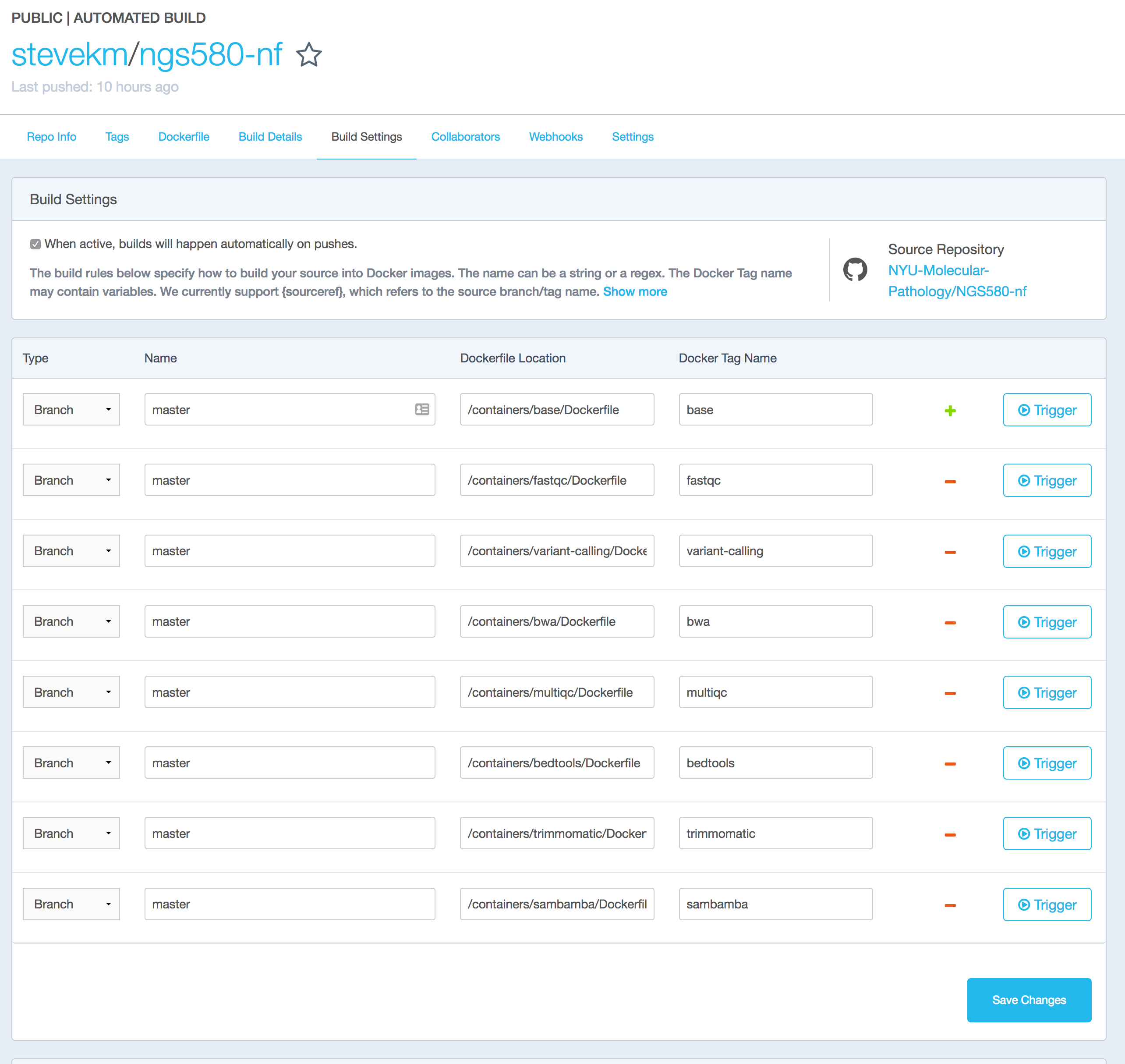This screenshot has width=1125, height=1064.
Task: Switch to the Webhooks tab
Action: 555,137
